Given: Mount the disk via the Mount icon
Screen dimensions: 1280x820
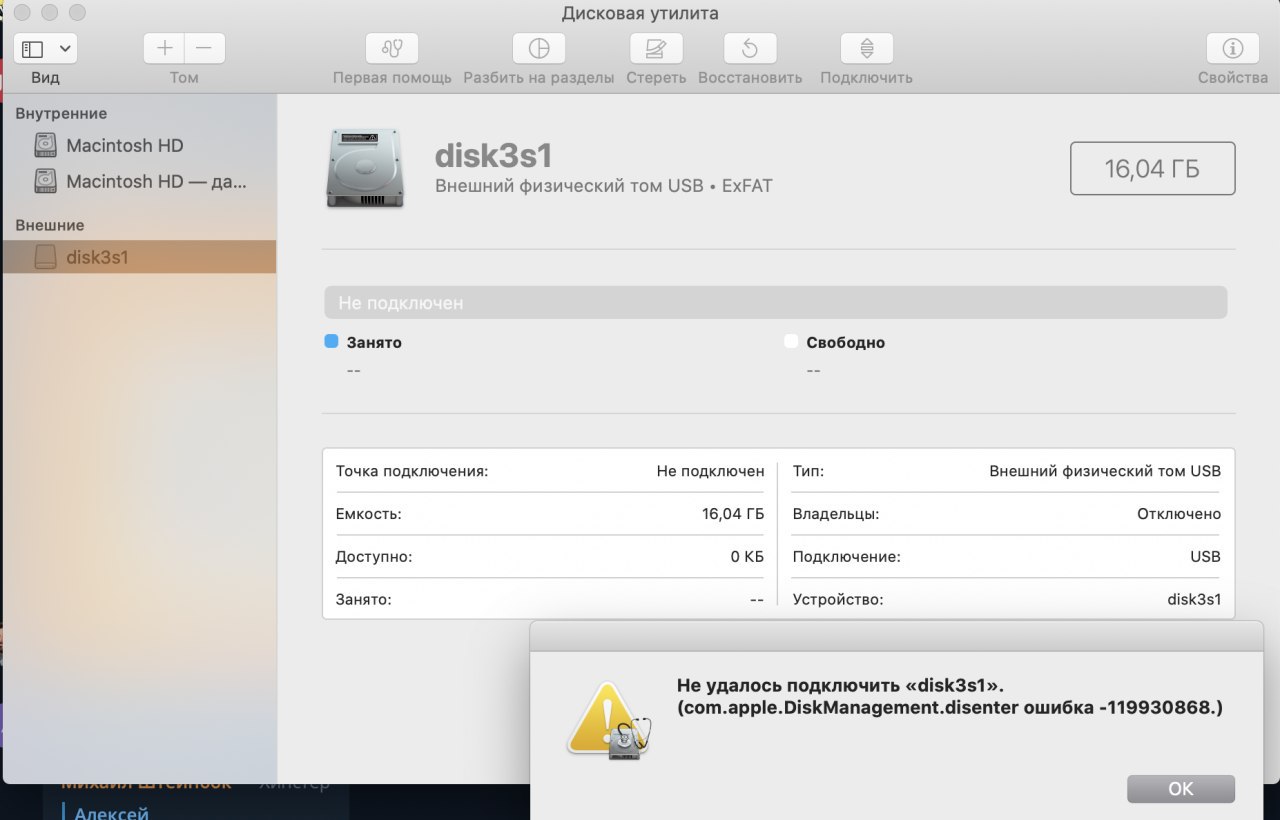Looking at the screenshot, I should 866,48.
